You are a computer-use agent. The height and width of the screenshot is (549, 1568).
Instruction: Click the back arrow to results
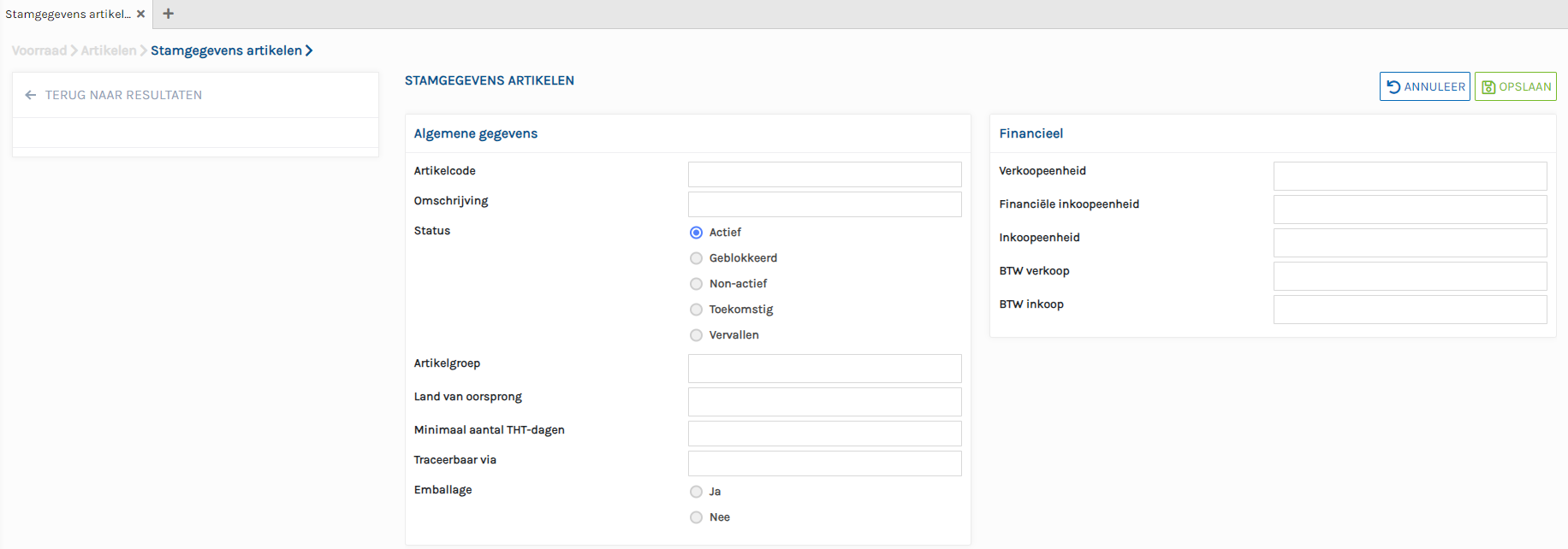[x=31, y=95]
